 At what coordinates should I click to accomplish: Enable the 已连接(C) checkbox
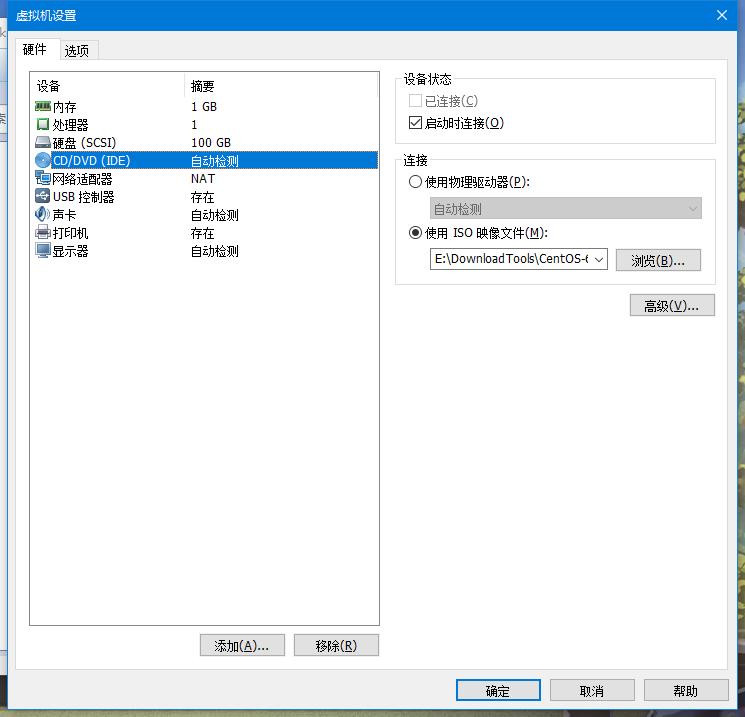415,101
